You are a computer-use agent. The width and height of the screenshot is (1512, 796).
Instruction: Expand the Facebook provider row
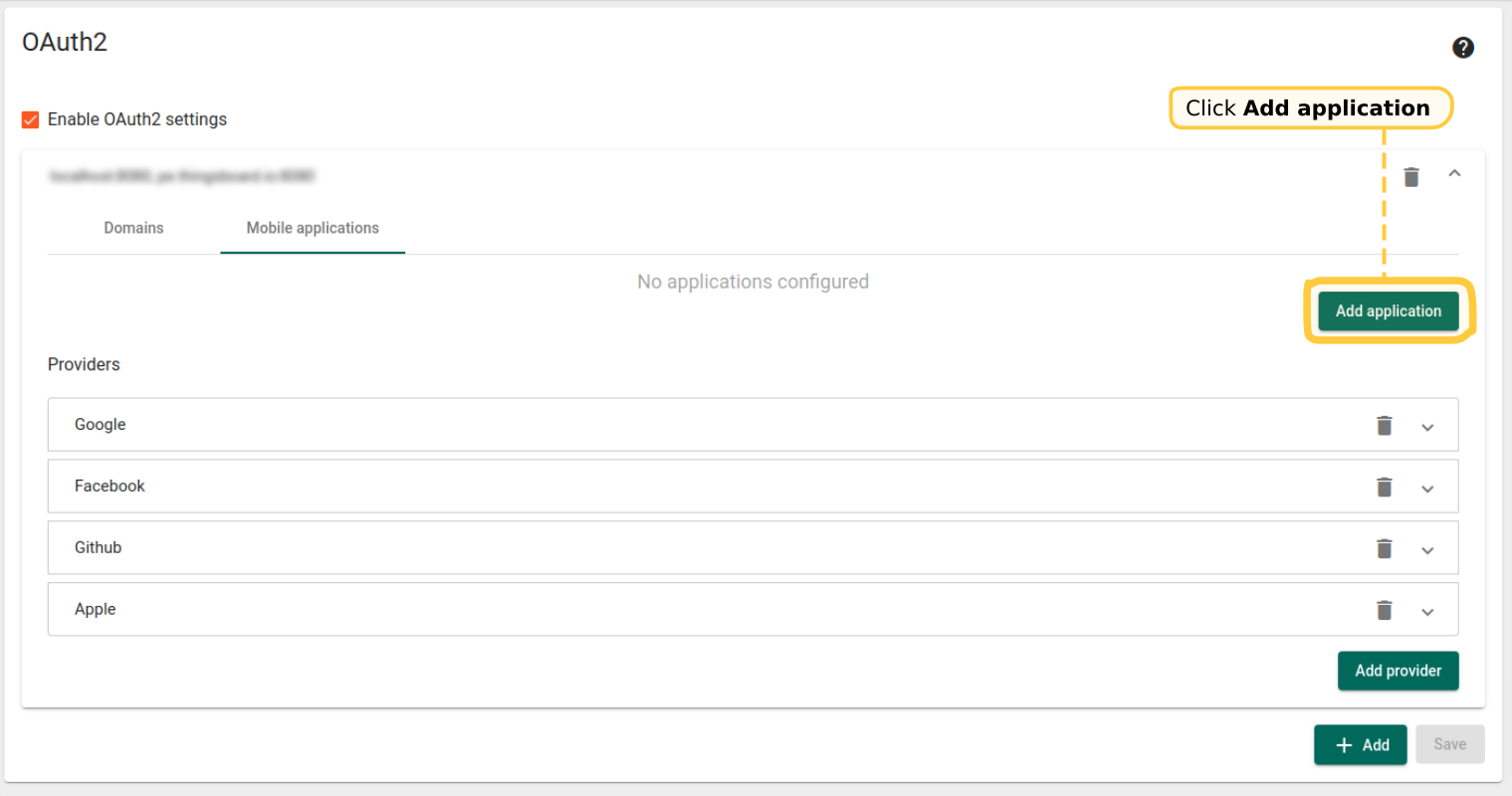1427,489
